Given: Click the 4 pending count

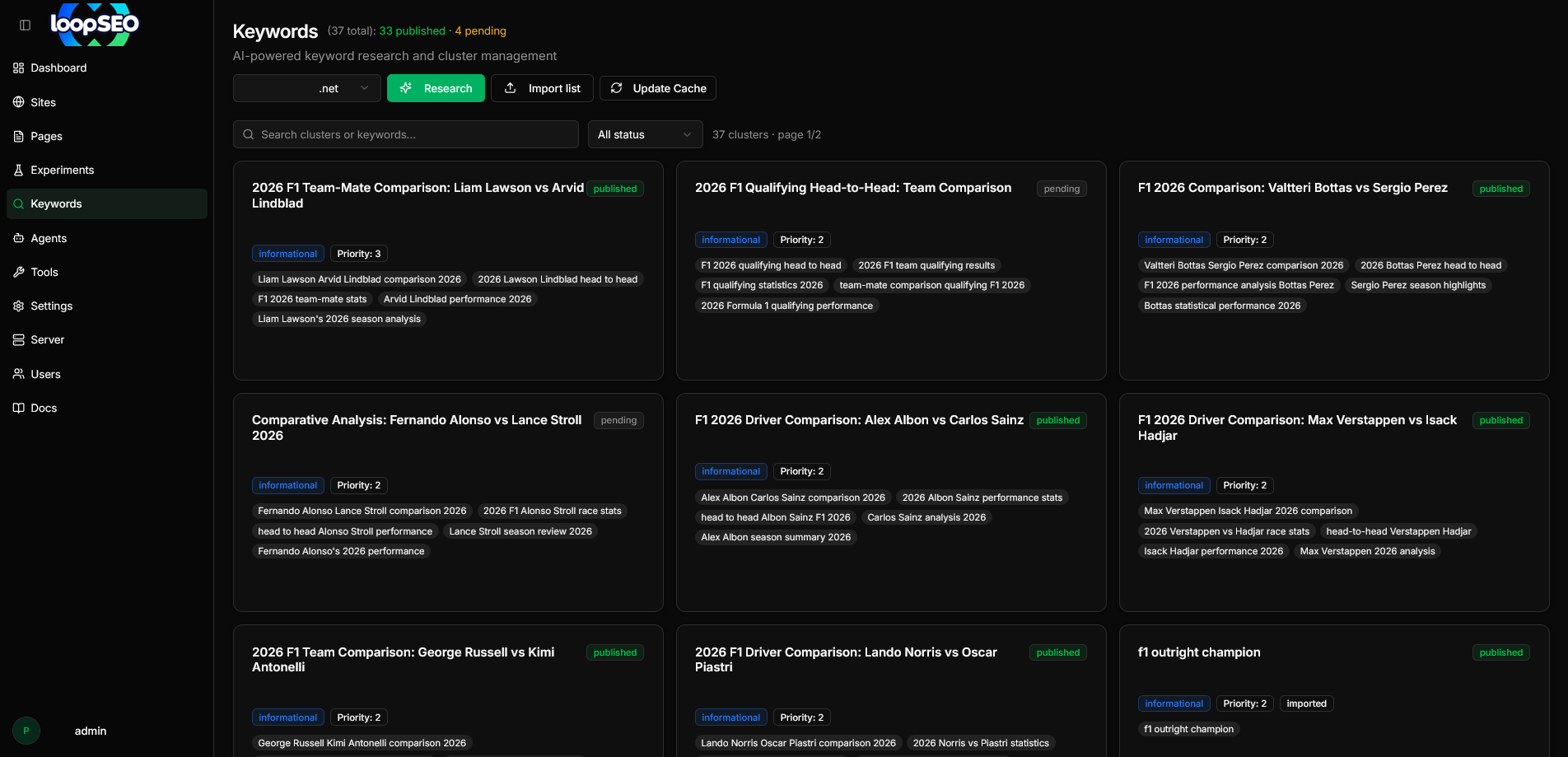Looking at the screenshot, I should (x=481, y=30).
